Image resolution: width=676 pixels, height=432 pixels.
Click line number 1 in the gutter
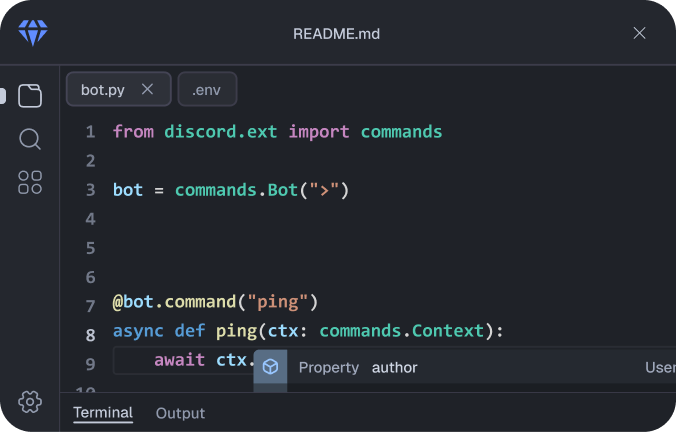tap(91, 132)
